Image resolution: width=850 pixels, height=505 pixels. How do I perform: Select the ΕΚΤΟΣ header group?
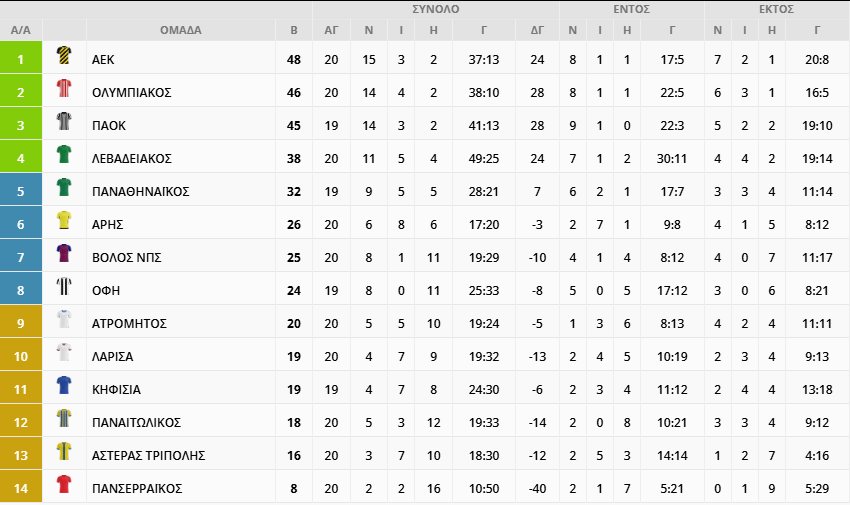[x=776, y=9]
